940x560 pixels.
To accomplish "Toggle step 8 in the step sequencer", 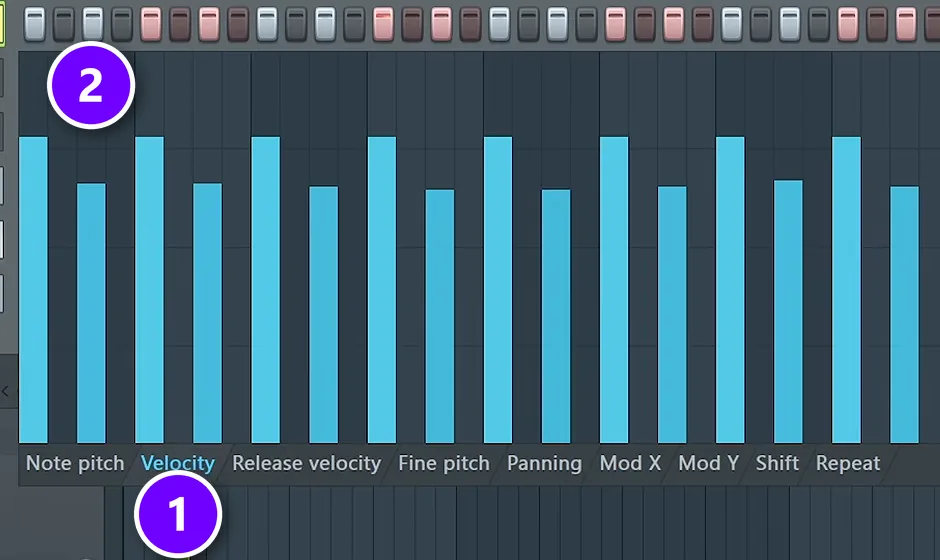I will [x=238, y=25].
